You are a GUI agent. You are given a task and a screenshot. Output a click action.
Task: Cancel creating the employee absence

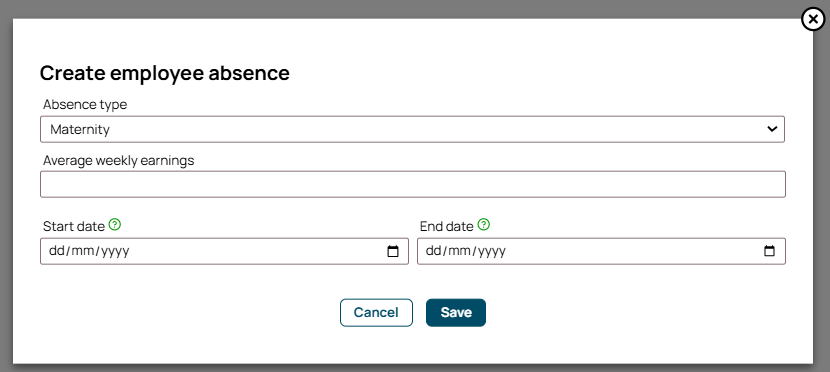click(376, 313)
